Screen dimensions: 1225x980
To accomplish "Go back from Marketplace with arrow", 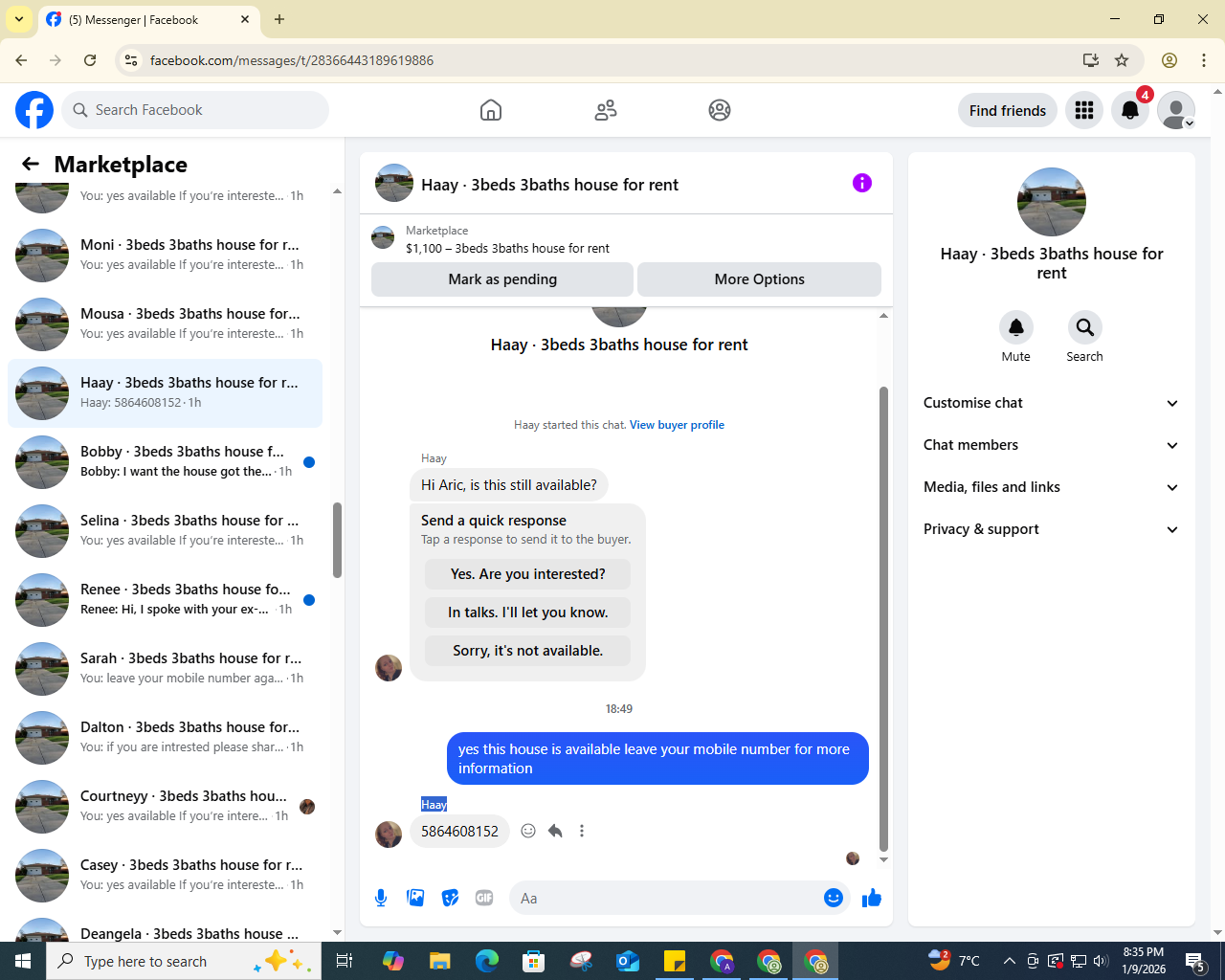I will [31, 164].
